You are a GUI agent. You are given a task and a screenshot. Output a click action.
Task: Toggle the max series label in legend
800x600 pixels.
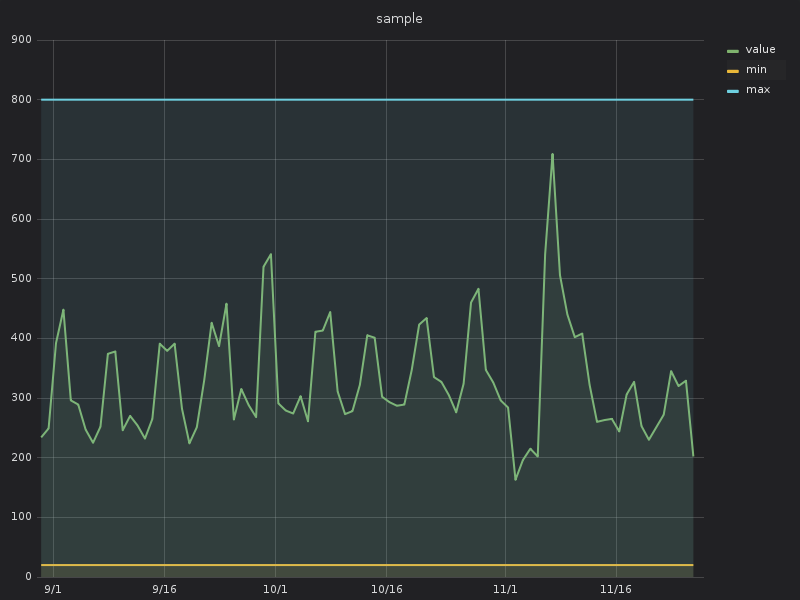(758, 89)
